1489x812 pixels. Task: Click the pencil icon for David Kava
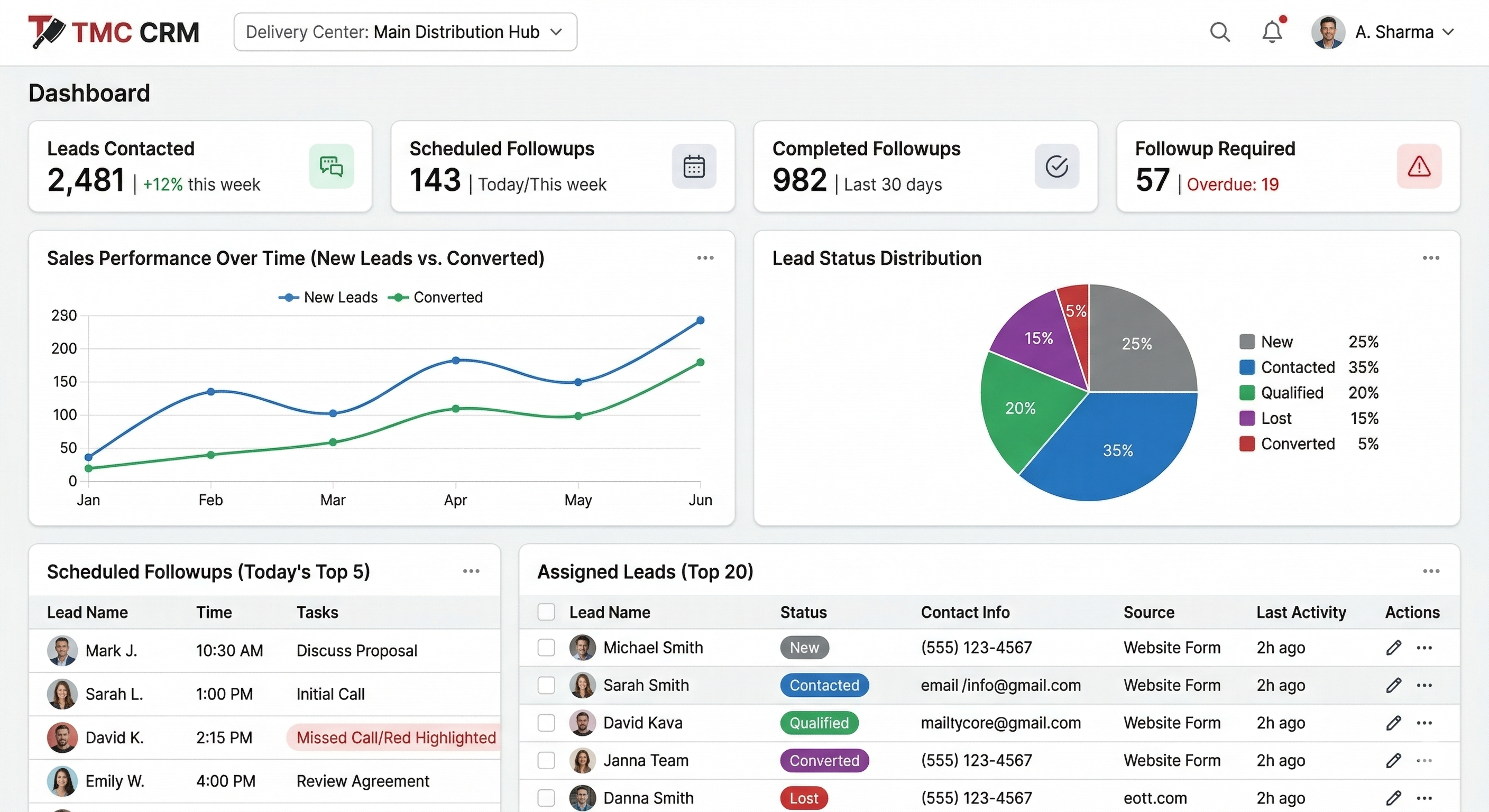1393,723
